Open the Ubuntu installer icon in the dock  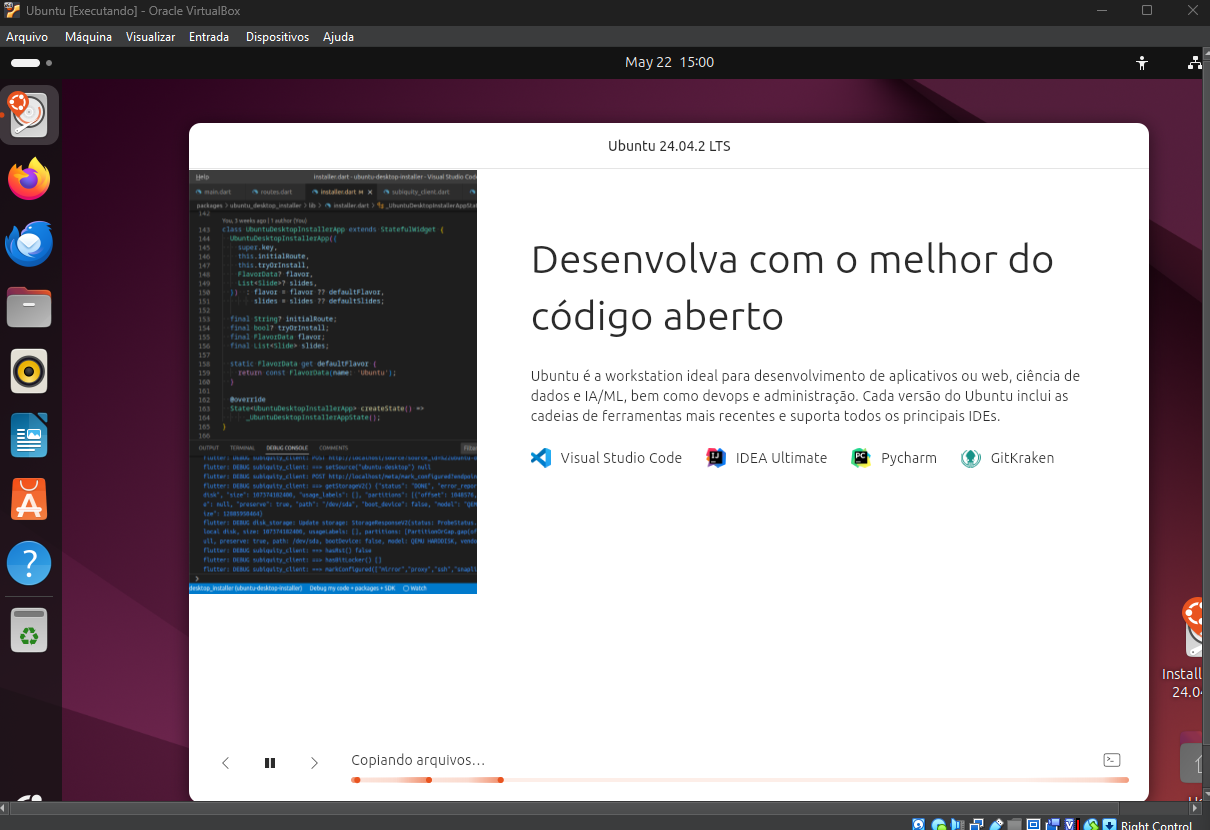click(30, 115)
